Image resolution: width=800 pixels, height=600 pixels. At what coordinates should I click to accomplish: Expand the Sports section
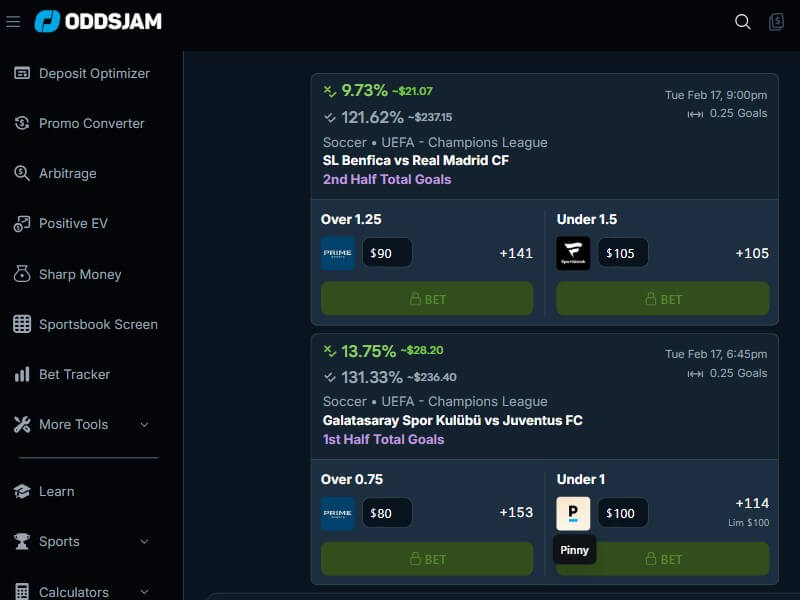coord(57,541)
